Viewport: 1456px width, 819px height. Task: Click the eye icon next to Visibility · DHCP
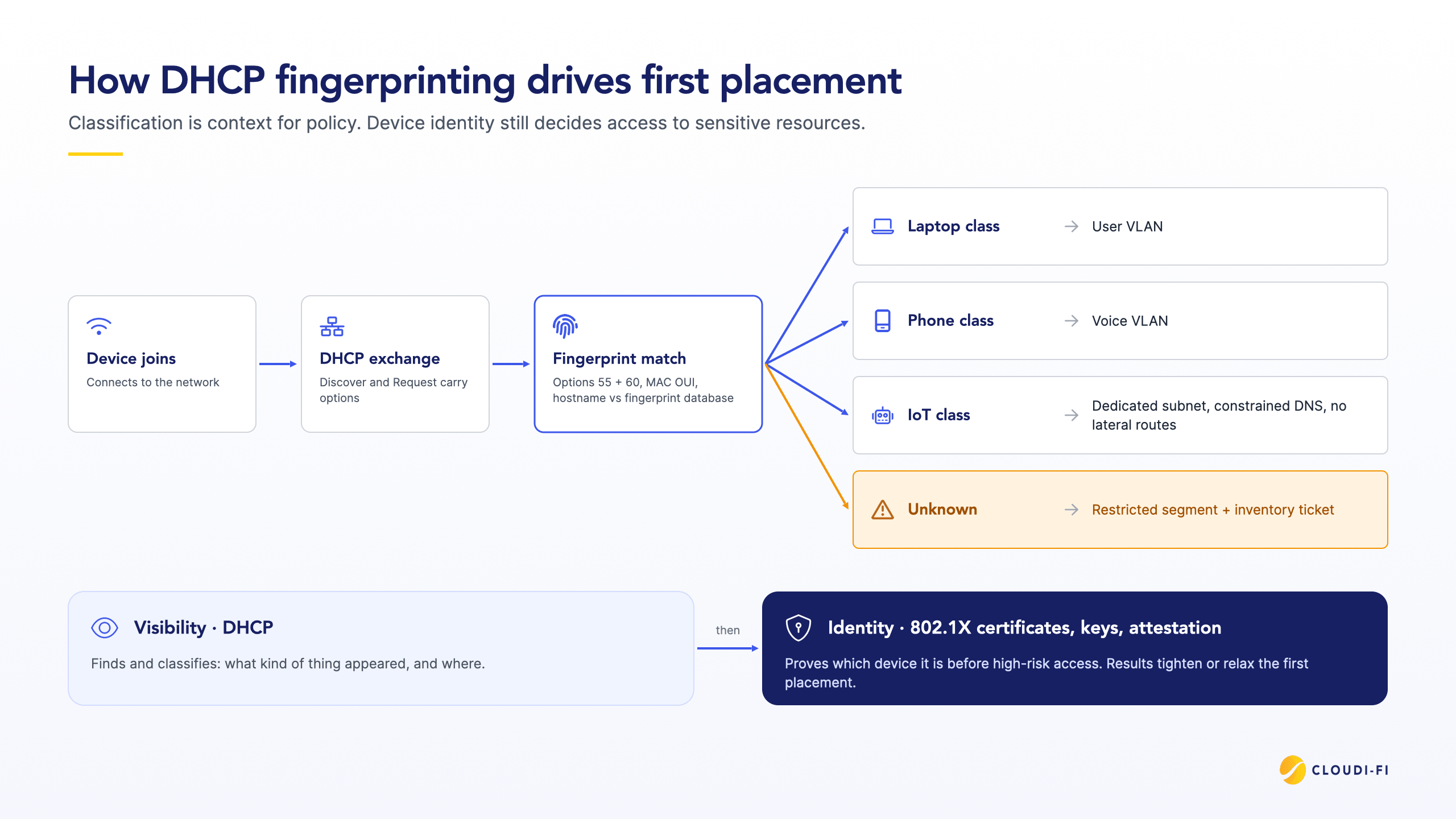click(x=105, y=628)
